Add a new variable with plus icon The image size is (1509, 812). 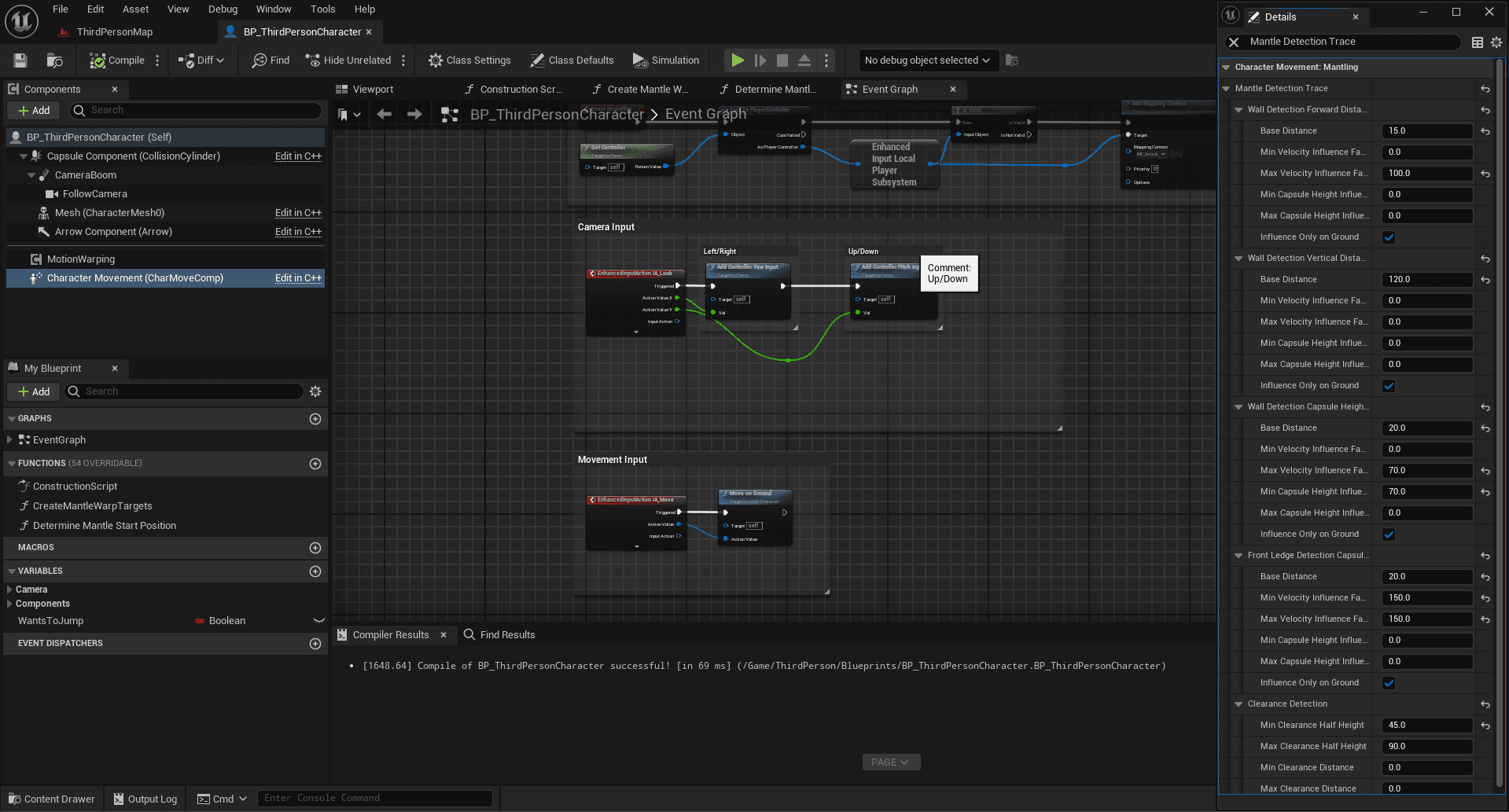tap(315, 571)
